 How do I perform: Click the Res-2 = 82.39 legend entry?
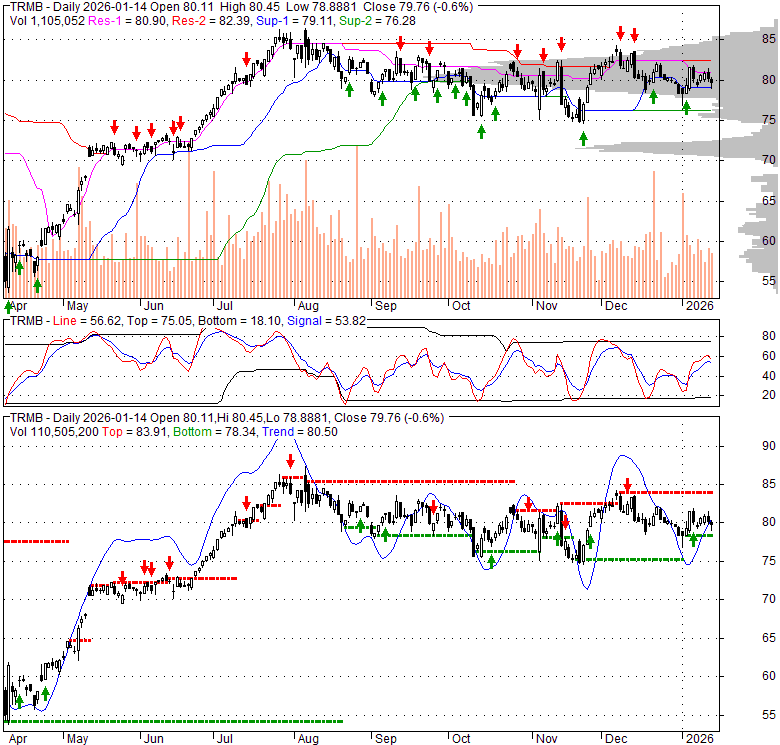pos(211,21)
